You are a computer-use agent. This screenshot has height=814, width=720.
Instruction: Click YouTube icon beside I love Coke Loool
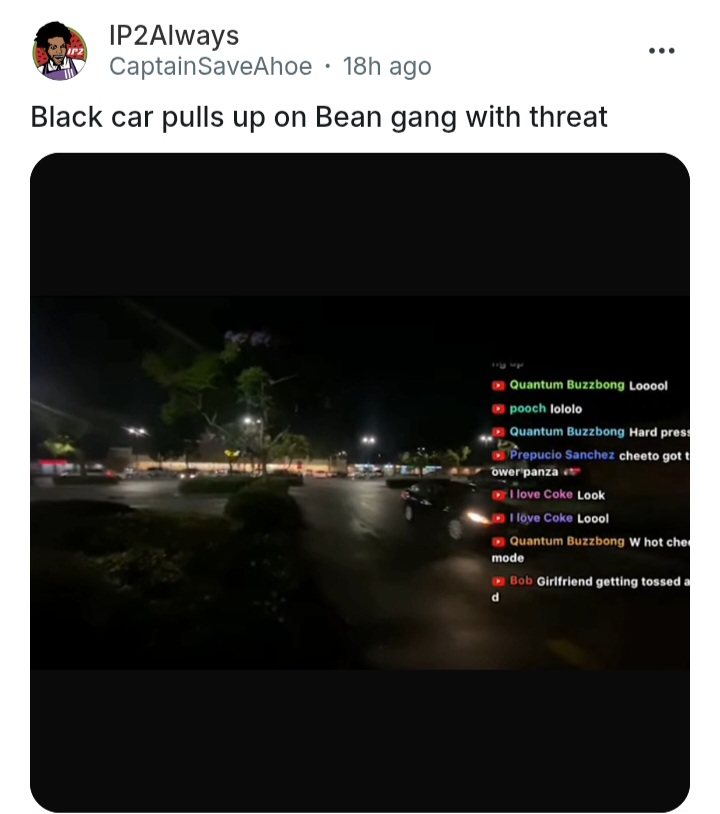coord(498,518)
